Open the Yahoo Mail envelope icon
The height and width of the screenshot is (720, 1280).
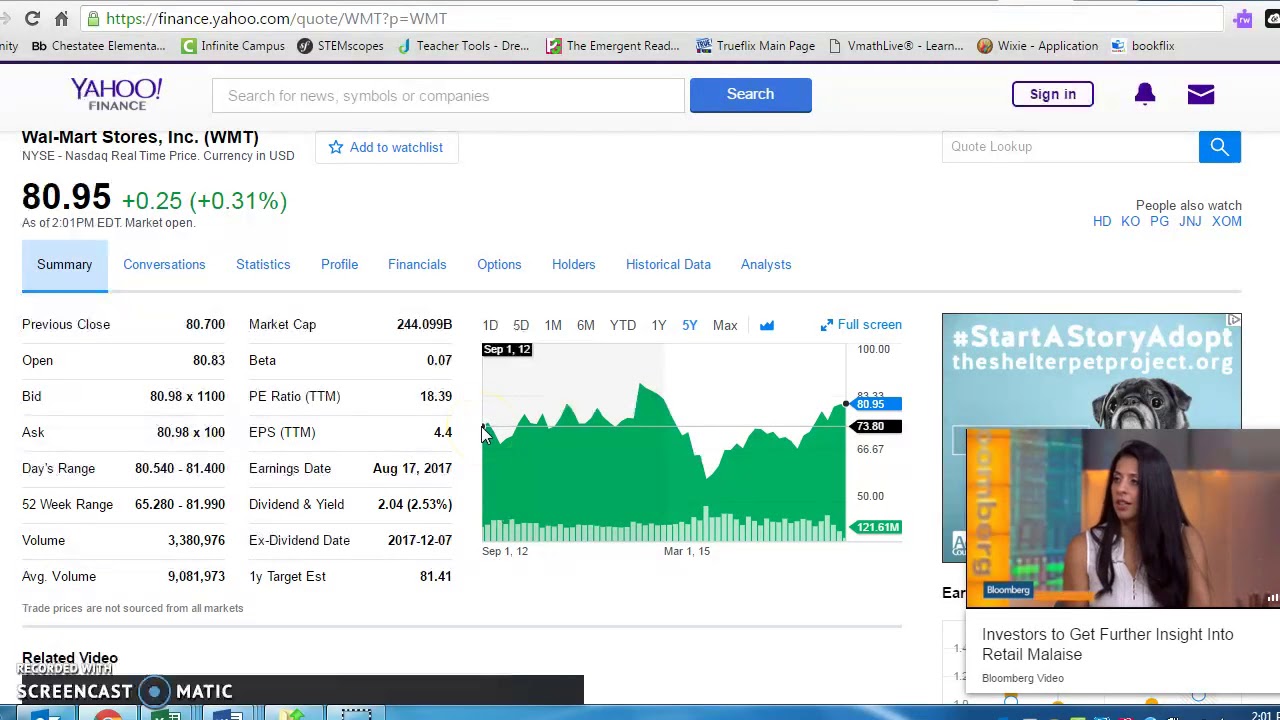[x=1201, y=94]
